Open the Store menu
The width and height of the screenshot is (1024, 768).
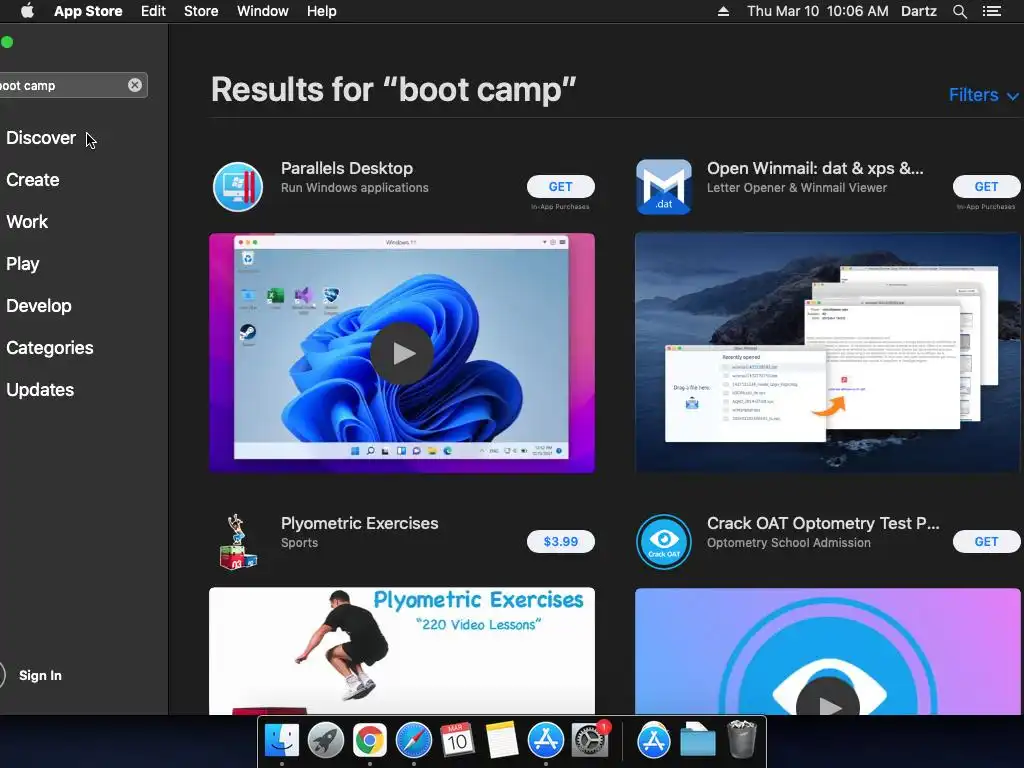(201, 11)
